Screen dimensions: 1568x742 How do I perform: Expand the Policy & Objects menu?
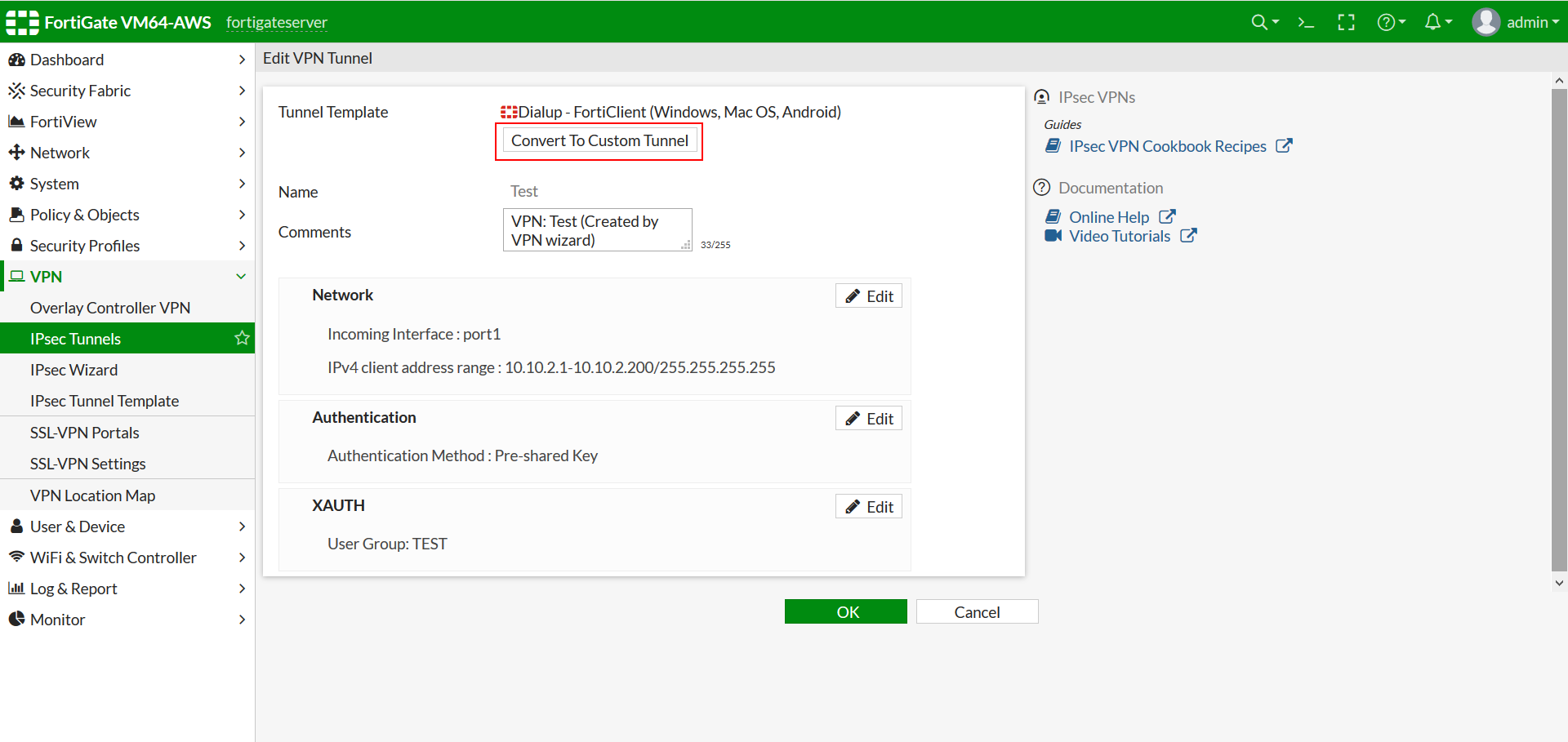tap(84, 215)
